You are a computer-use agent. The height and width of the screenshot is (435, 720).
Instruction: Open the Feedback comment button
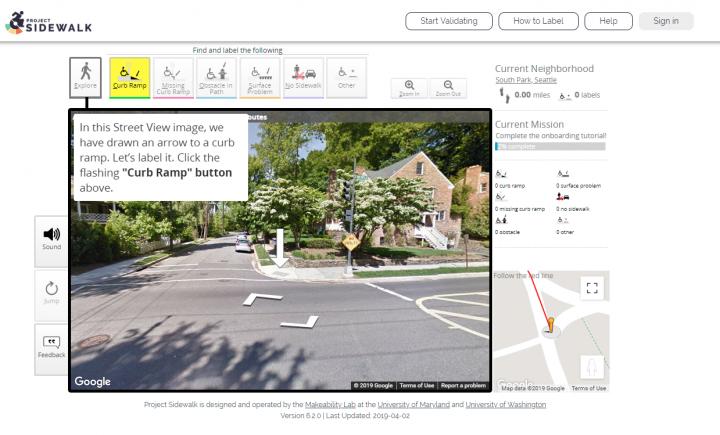click(x=51, y=347)
